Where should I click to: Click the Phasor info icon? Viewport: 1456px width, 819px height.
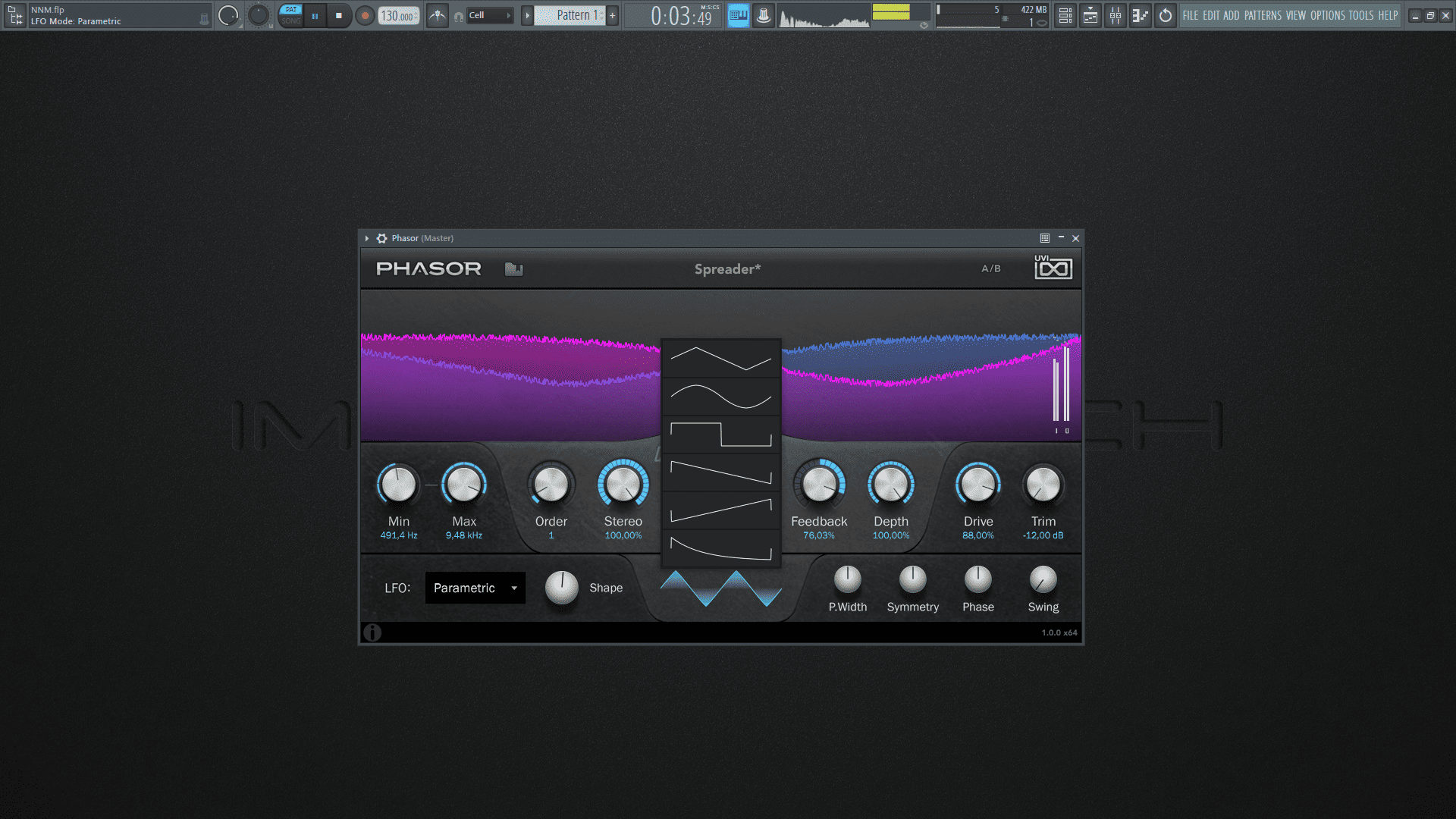coord(372,632)
